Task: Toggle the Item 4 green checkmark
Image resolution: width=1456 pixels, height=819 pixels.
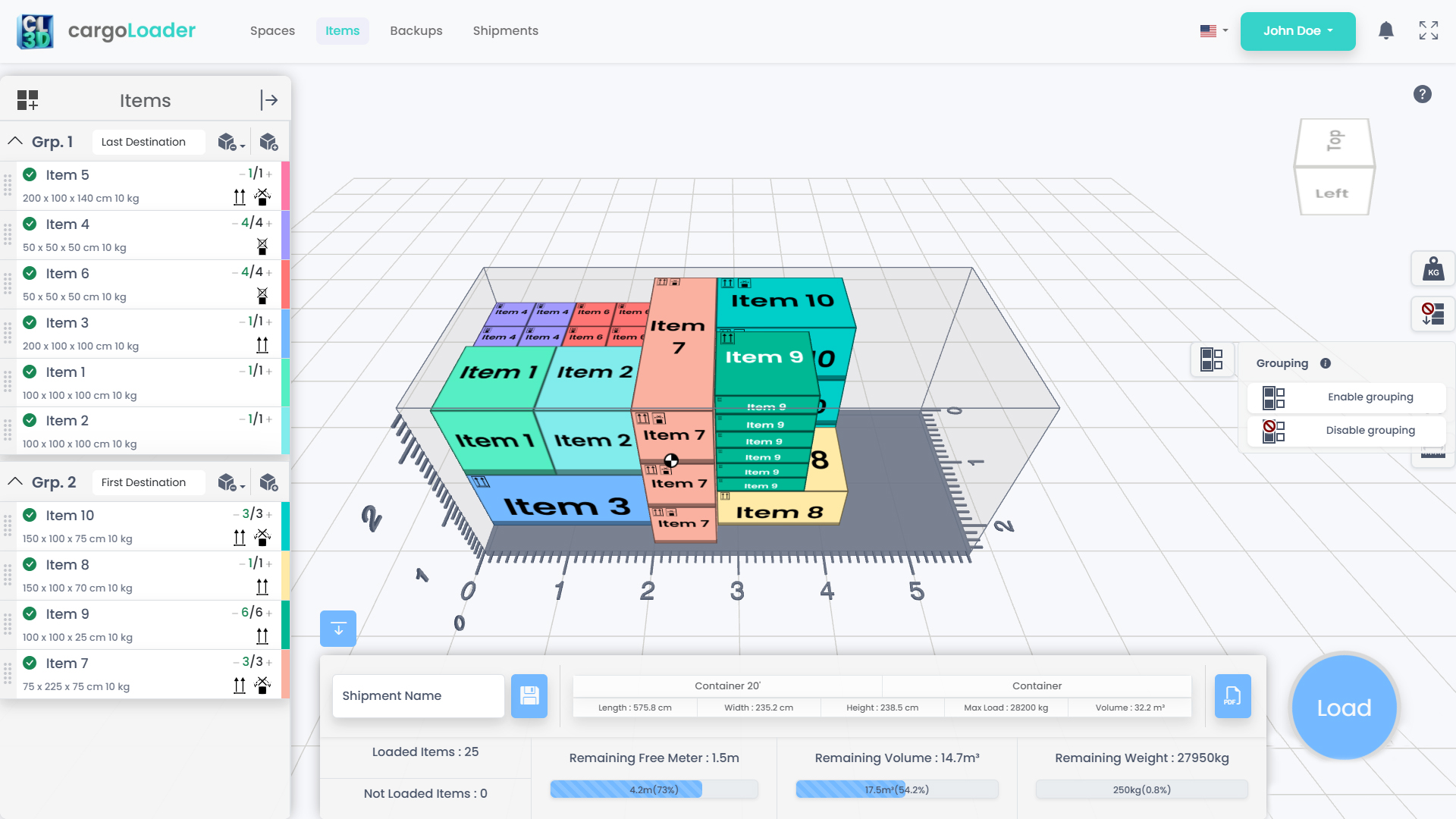Action: (30, 224)
